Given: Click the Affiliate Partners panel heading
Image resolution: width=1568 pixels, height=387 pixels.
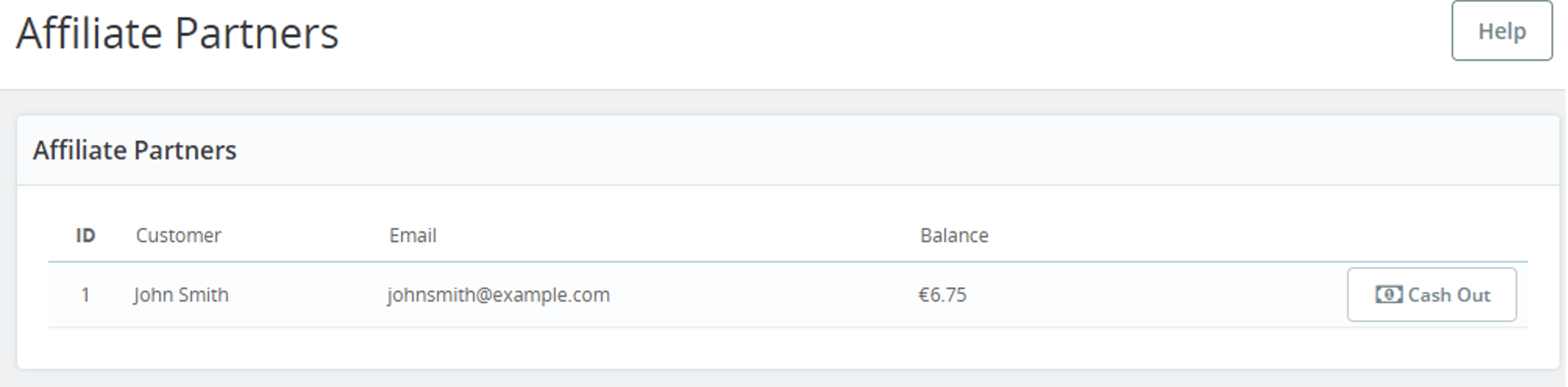Looking at the screenshot, I should pos(135,150).
